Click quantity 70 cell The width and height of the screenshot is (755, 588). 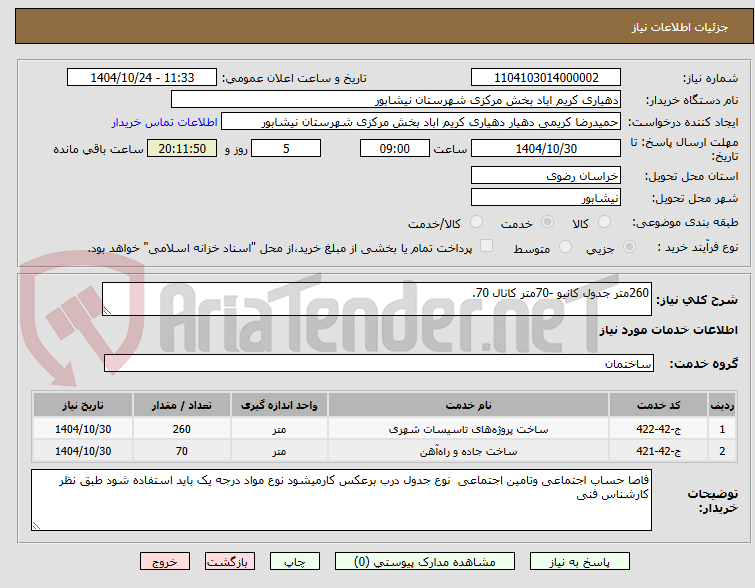point(182,451)
